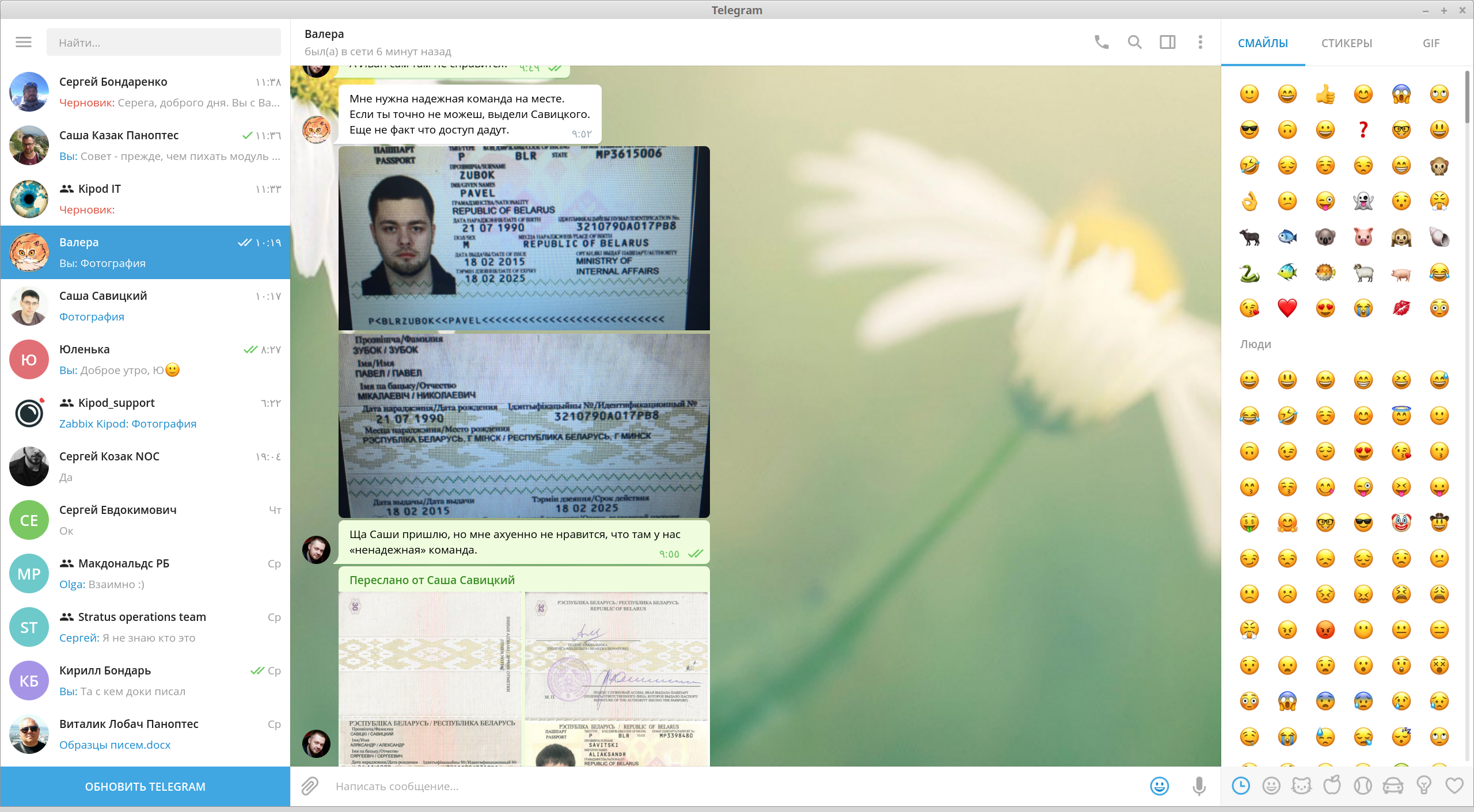Click 'был(а) в сети 6 минут назад' status
This screenshot has width=1474, height=812.
378,52
